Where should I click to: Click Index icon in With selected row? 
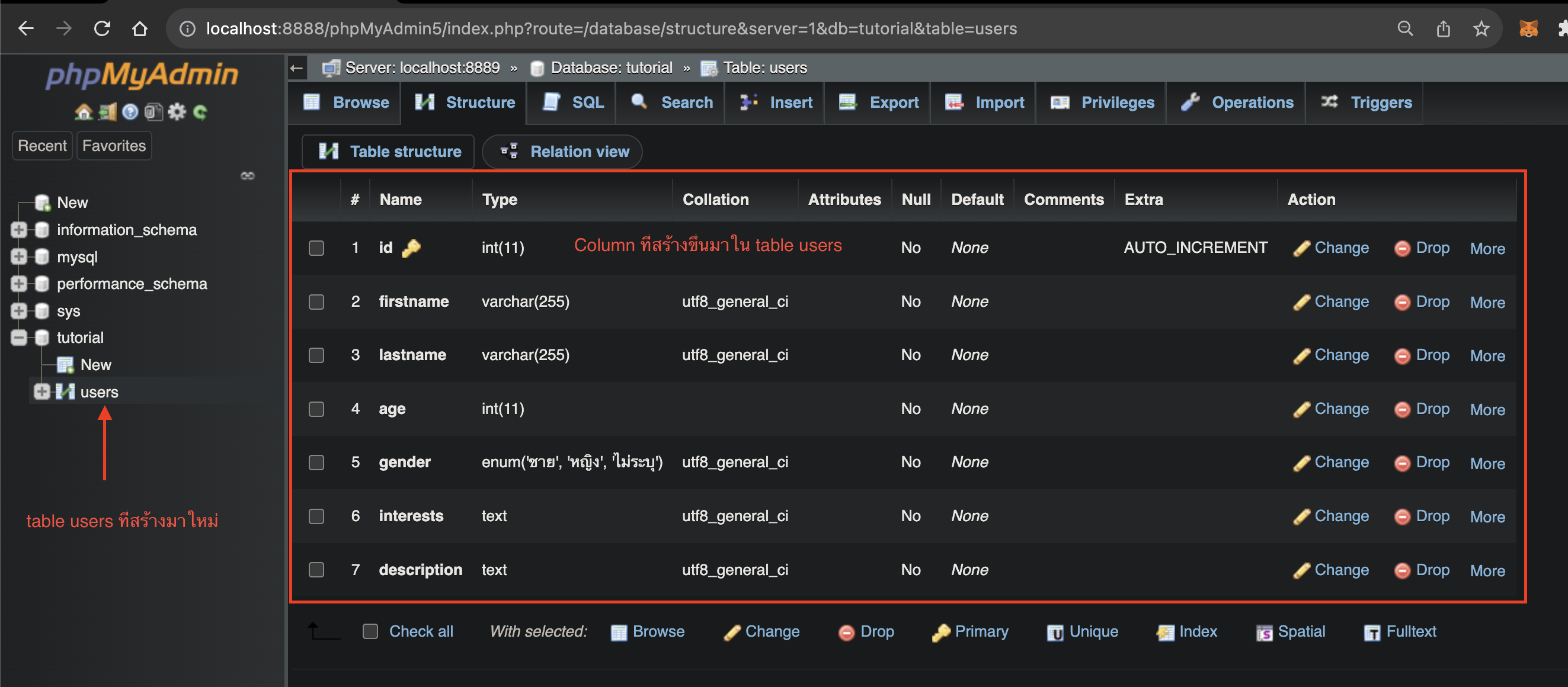coord(1165,633)
